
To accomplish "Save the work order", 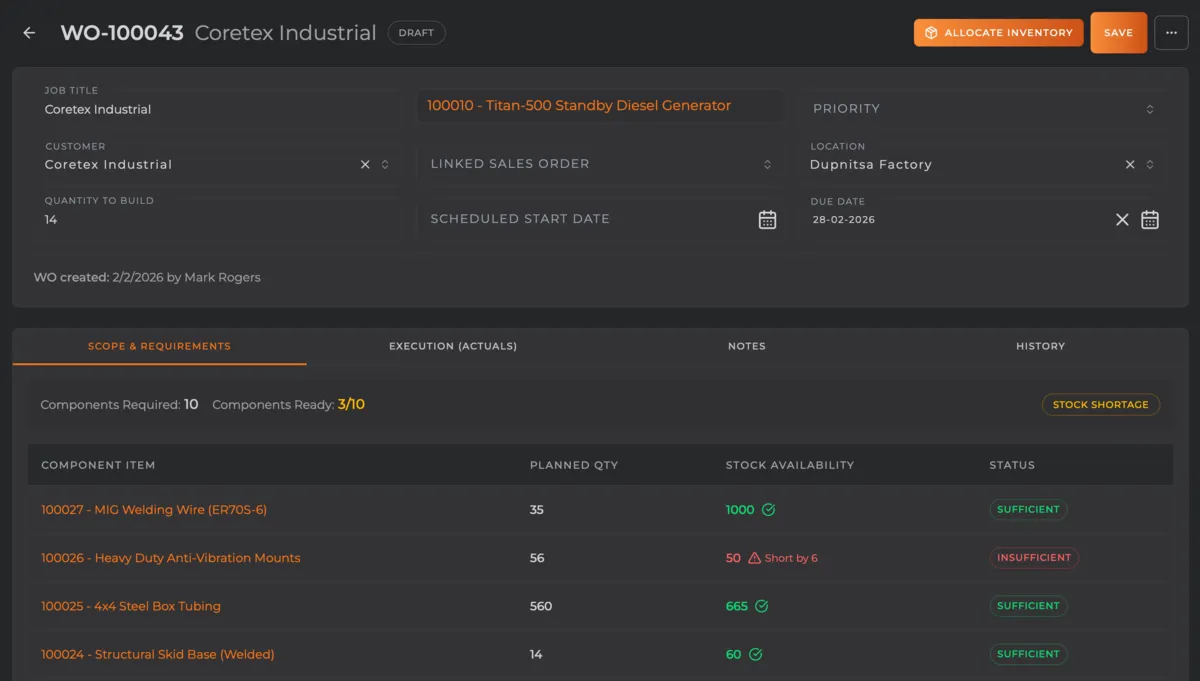I will click(1118, 32).
